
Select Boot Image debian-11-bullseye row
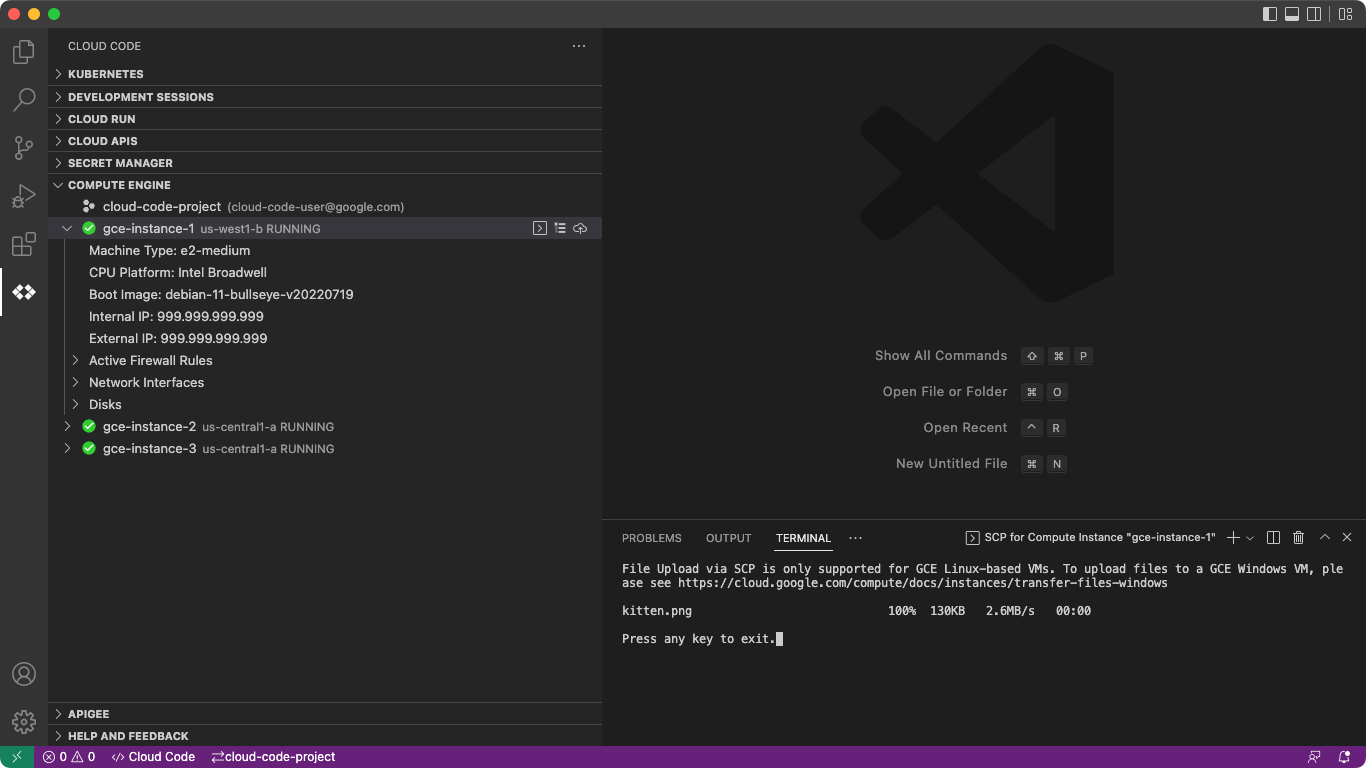(325, 295)
